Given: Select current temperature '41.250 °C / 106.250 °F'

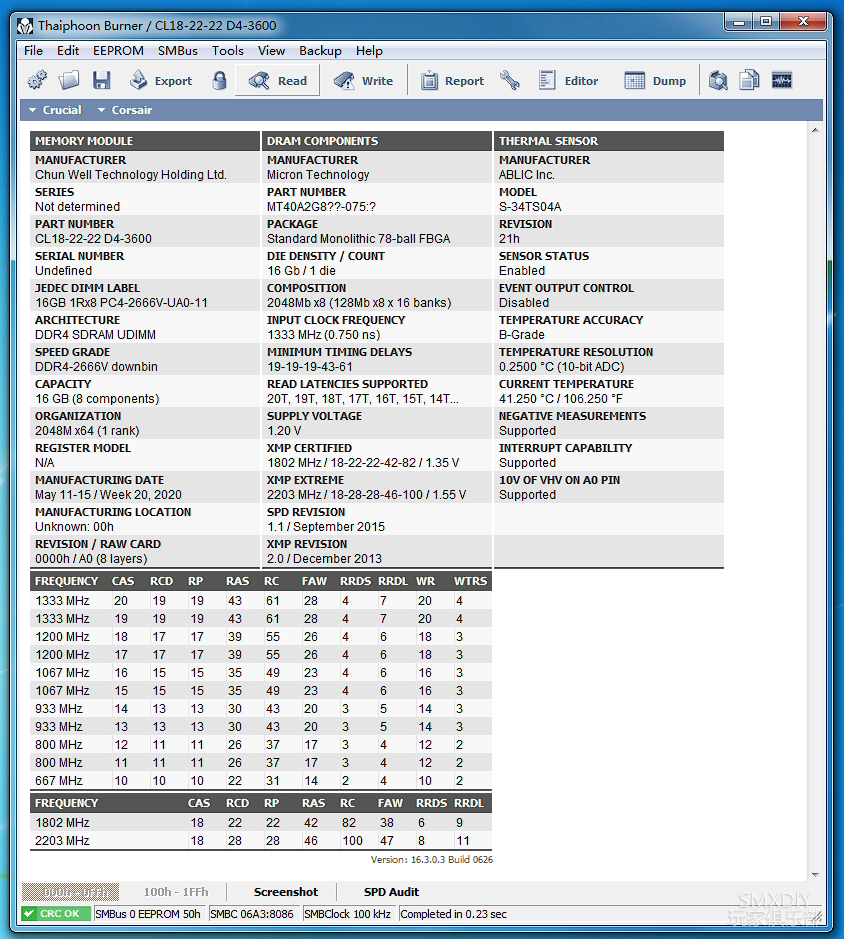Looking at the screenshot, I should pos(561,399).
